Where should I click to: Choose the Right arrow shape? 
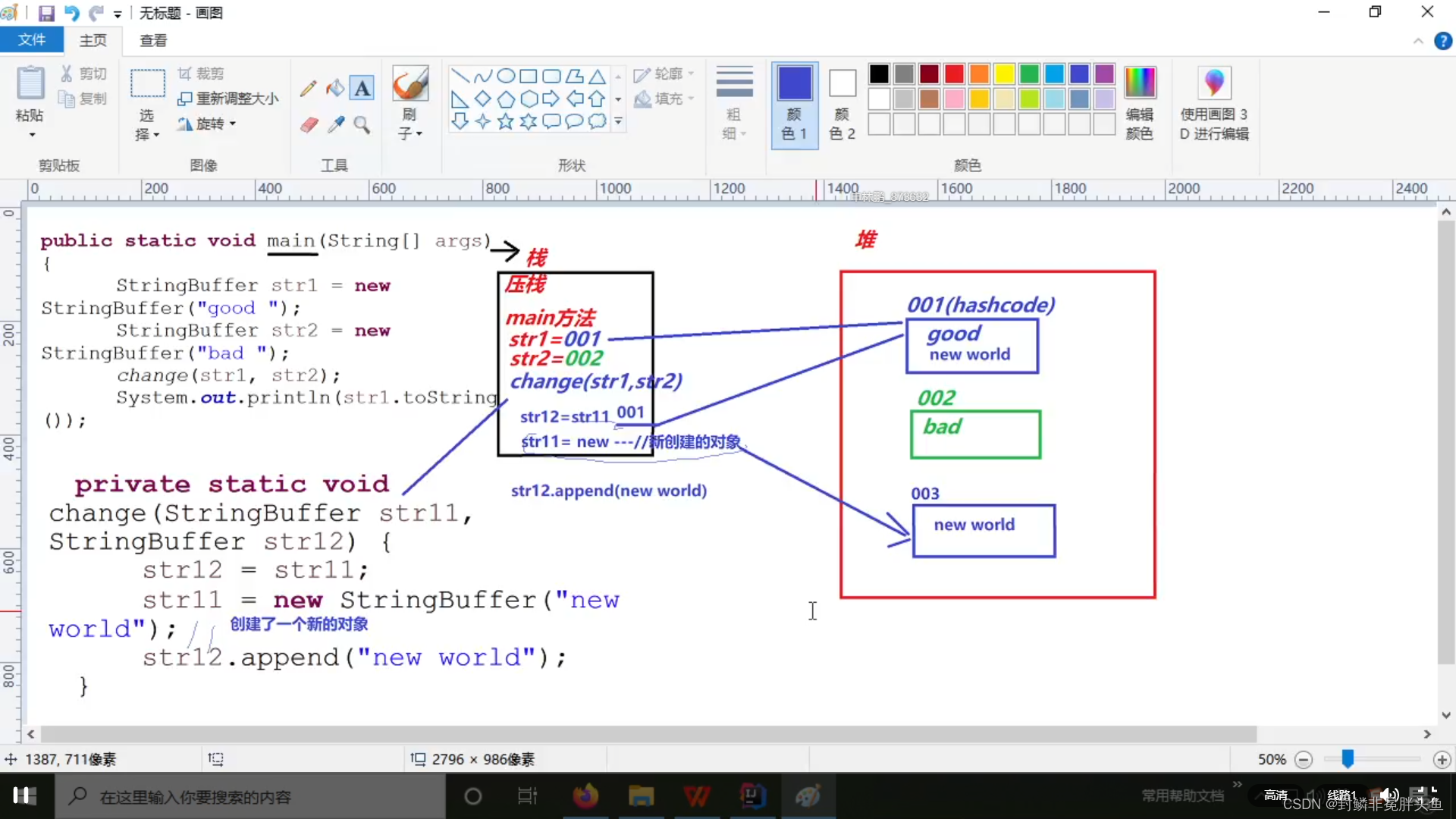click(x=551, y=99)
